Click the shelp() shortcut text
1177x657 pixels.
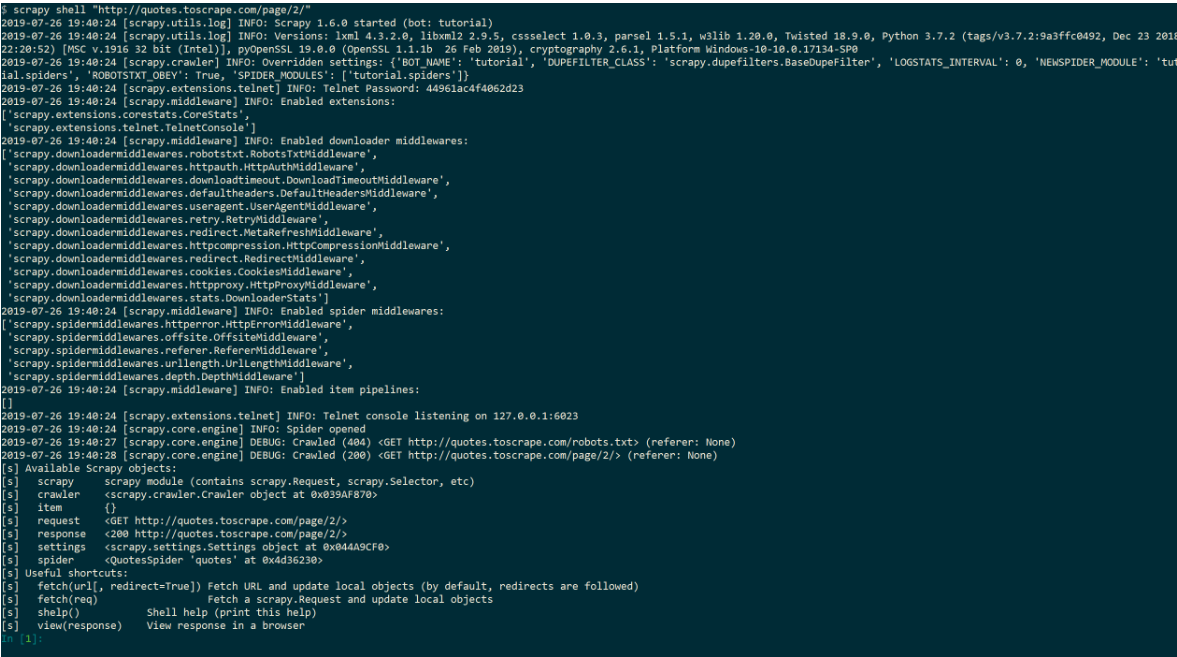59,613
